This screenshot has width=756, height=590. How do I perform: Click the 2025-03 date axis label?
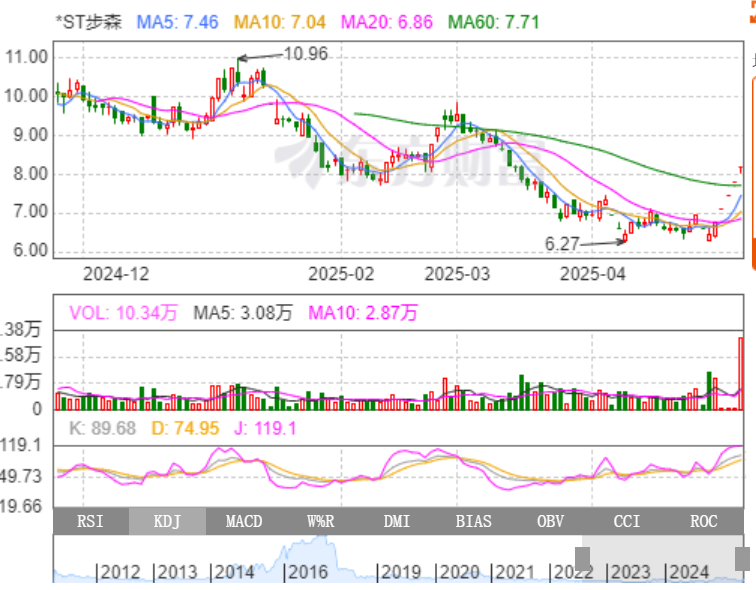457,274
